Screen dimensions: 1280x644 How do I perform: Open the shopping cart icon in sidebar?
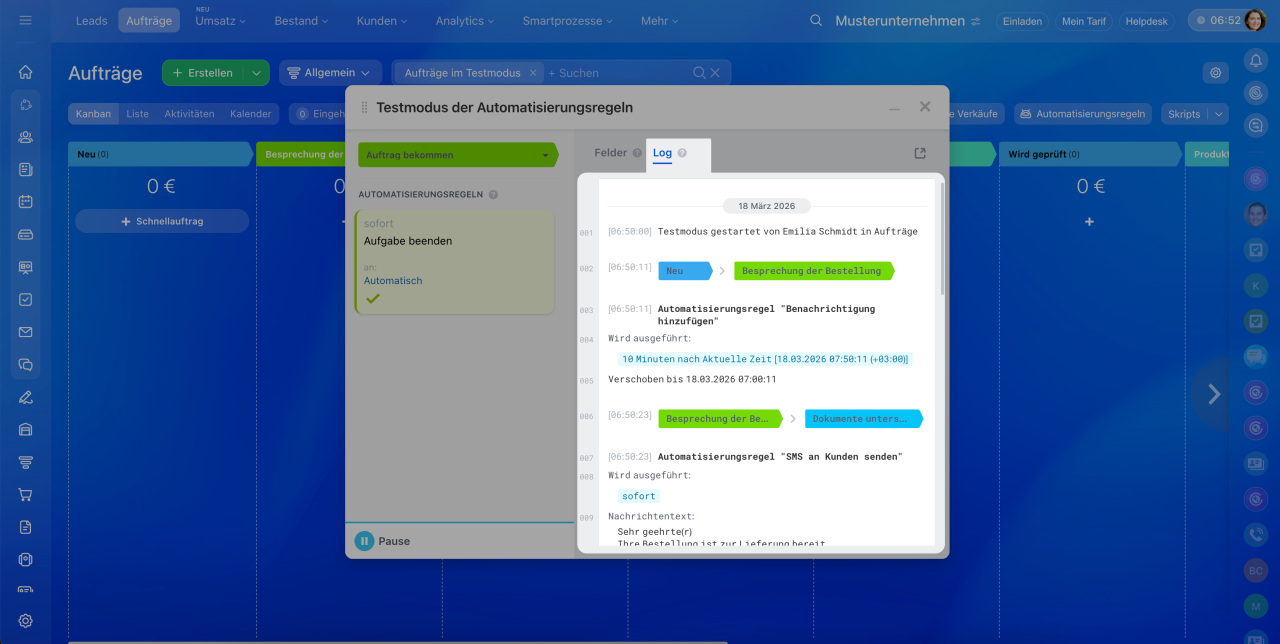point(26,495)
